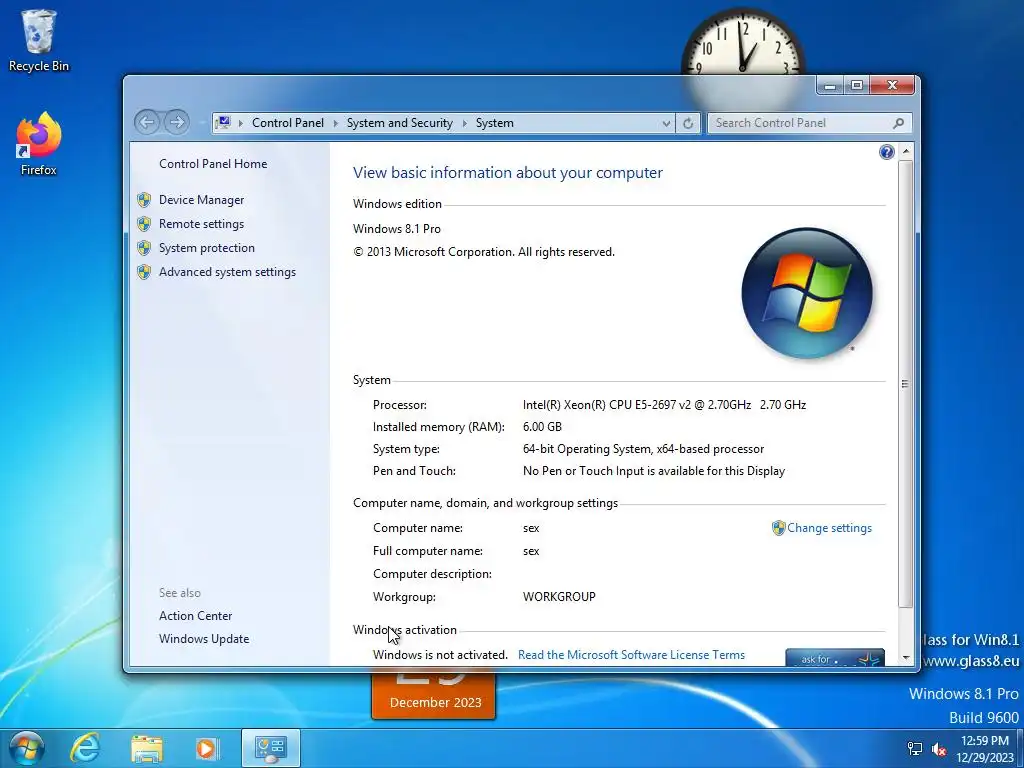
Task: Open the December 2023 calendar gadget
Action: click(434, 696)
